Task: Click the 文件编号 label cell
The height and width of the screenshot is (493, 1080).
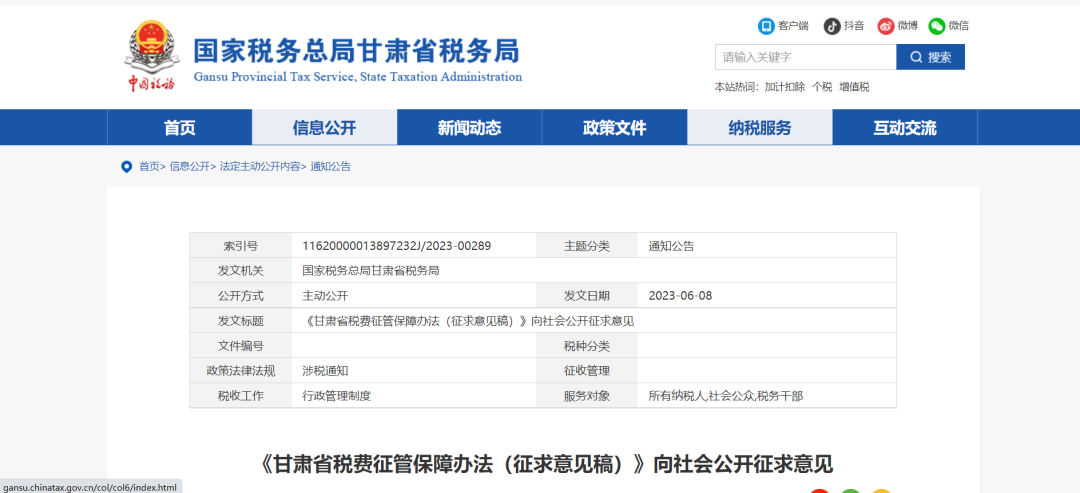Action: 241,346
